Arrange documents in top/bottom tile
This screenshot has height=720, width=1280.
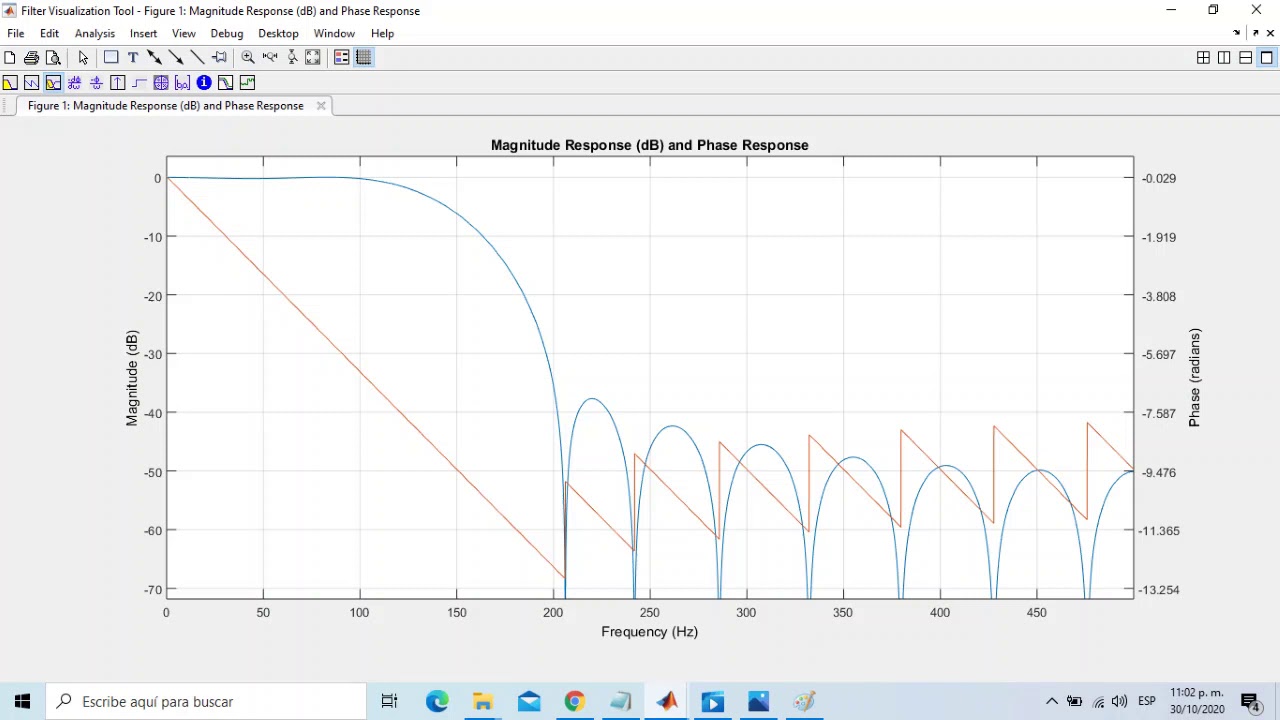(x=1245, y=58)
